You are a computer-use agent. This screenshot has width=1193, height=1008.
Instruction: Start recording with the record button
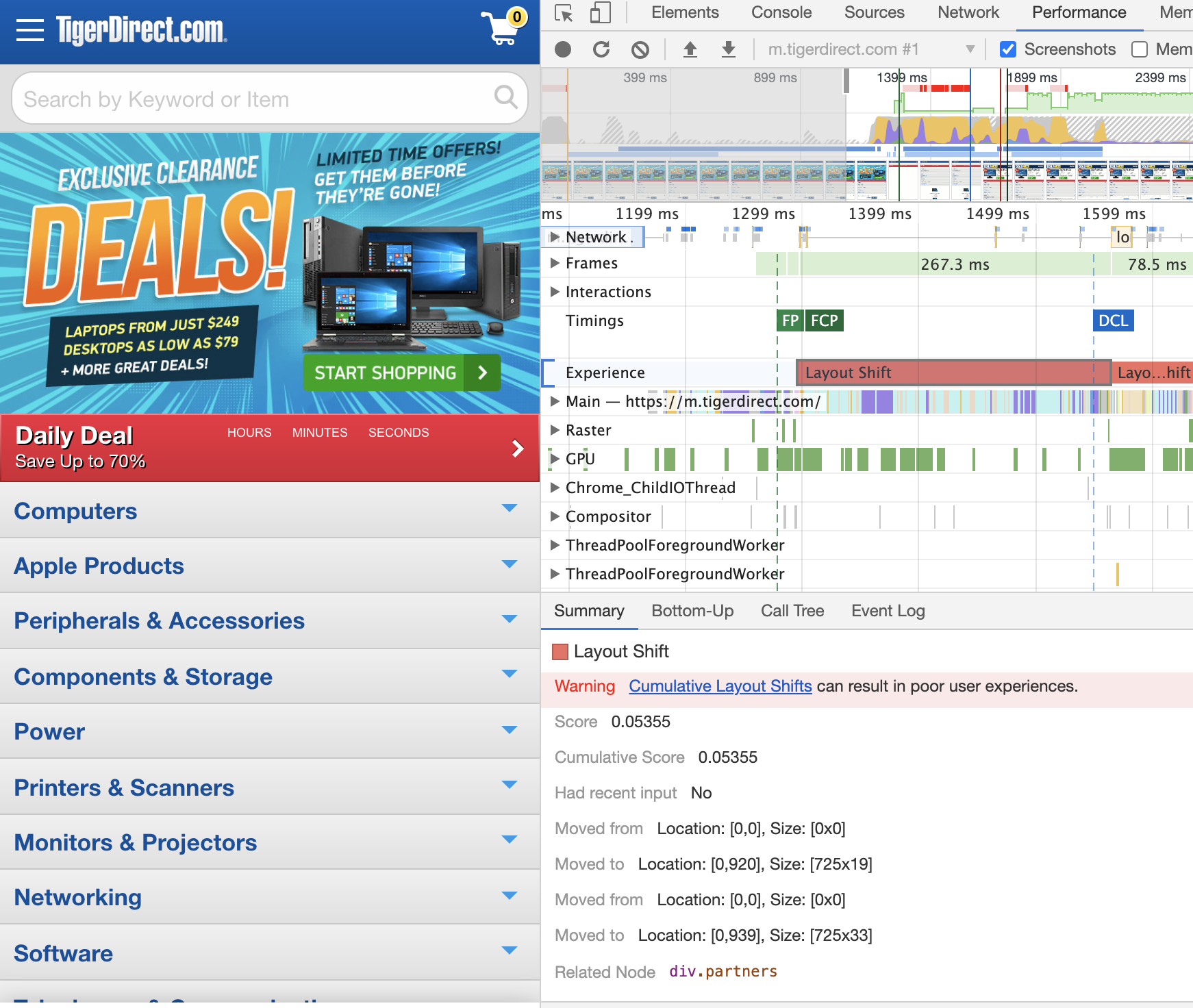tap(563, 49)
